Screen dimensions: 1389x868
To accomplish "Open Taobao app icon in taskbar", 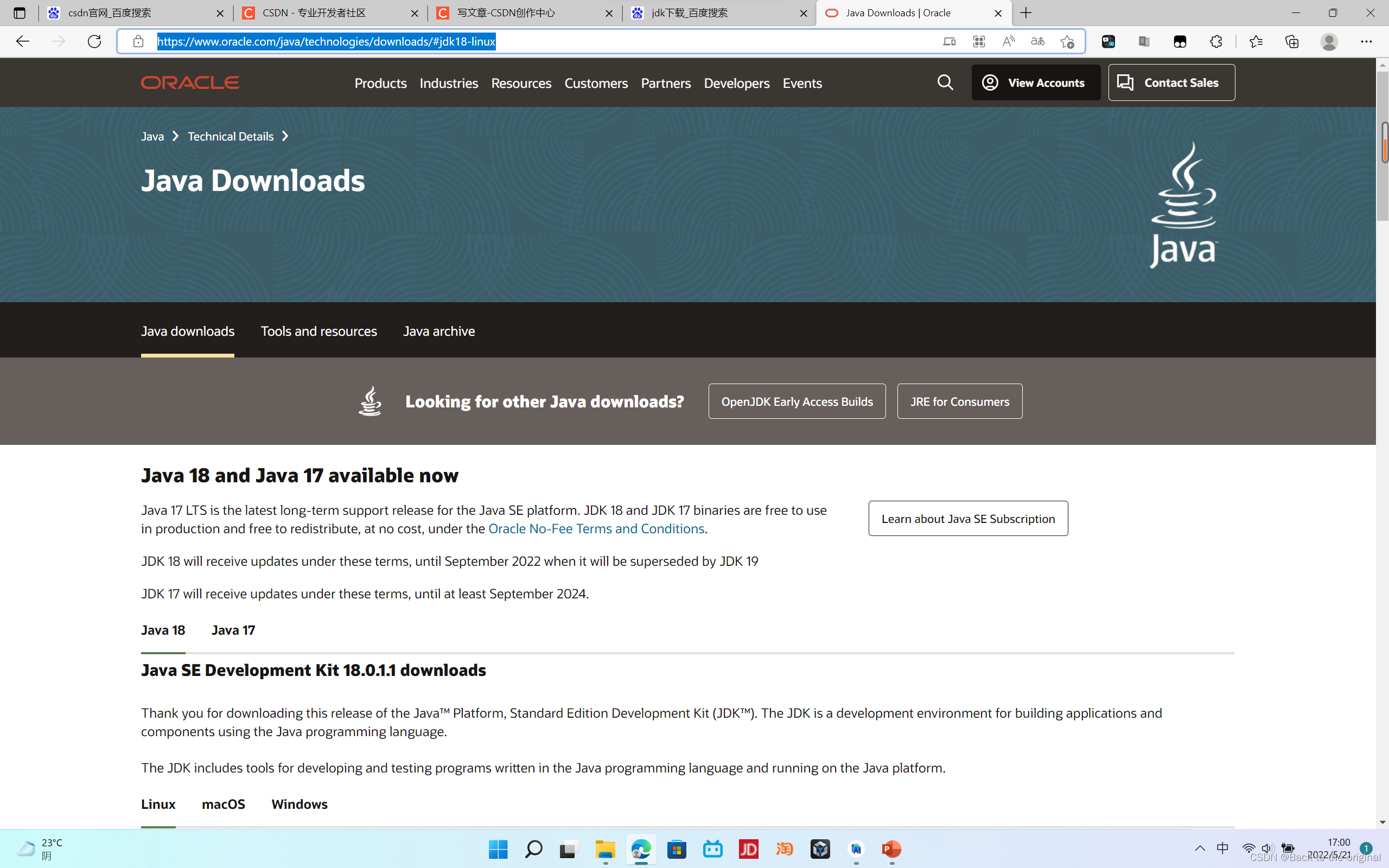I will click(785, 849).
